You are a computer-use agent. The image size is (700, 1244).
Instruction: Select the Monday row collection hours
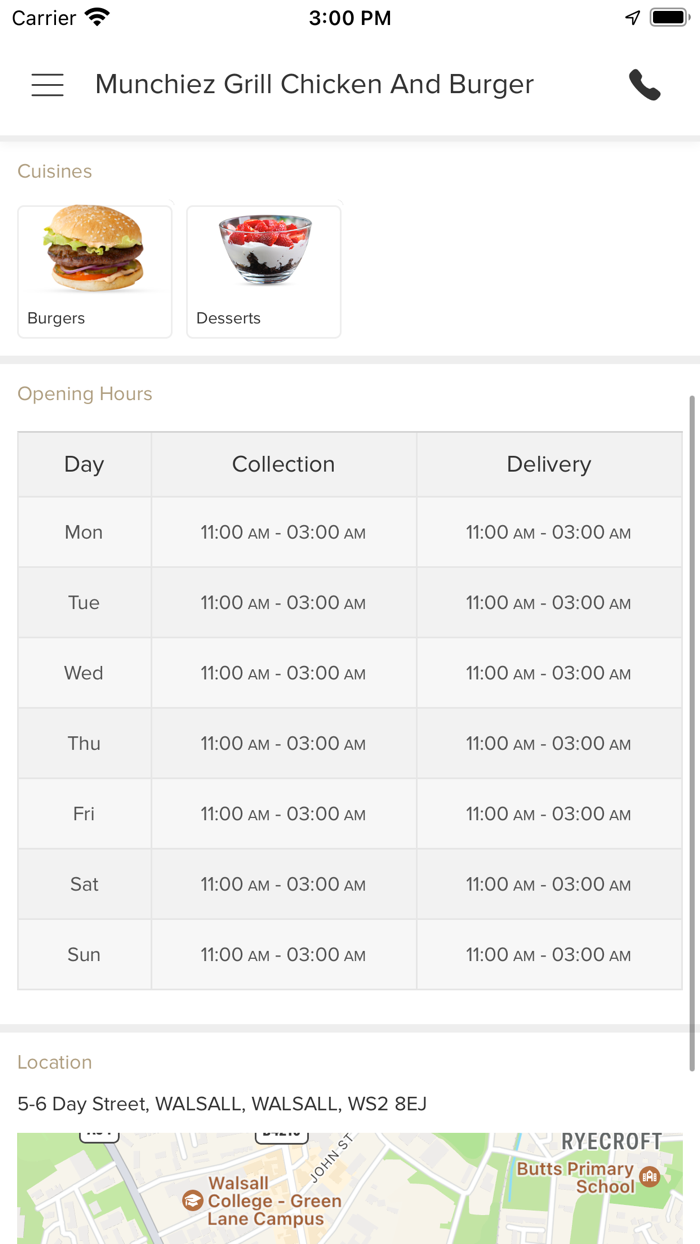click(x=284, y=532)
